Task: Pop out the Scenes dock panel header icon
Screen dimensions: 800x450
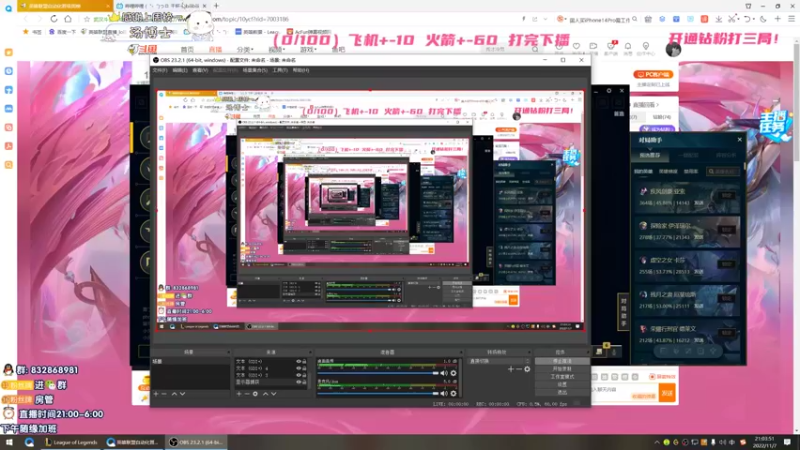Action: (228, 352)
